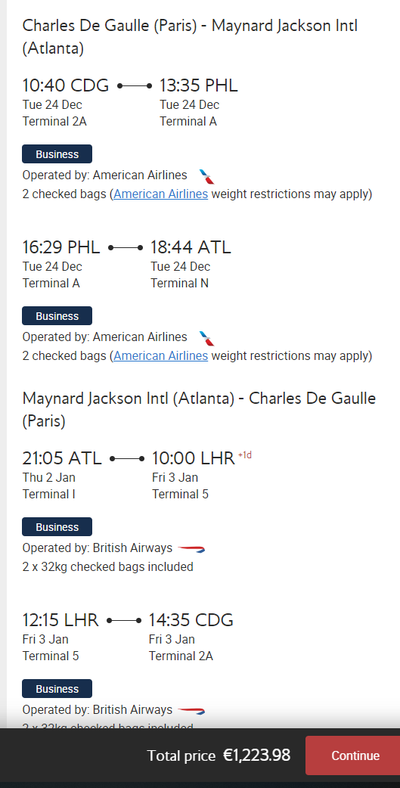Click the route arrow between ATL and LHR
Viewport: 400px width, 788px height.
(127, 459)
